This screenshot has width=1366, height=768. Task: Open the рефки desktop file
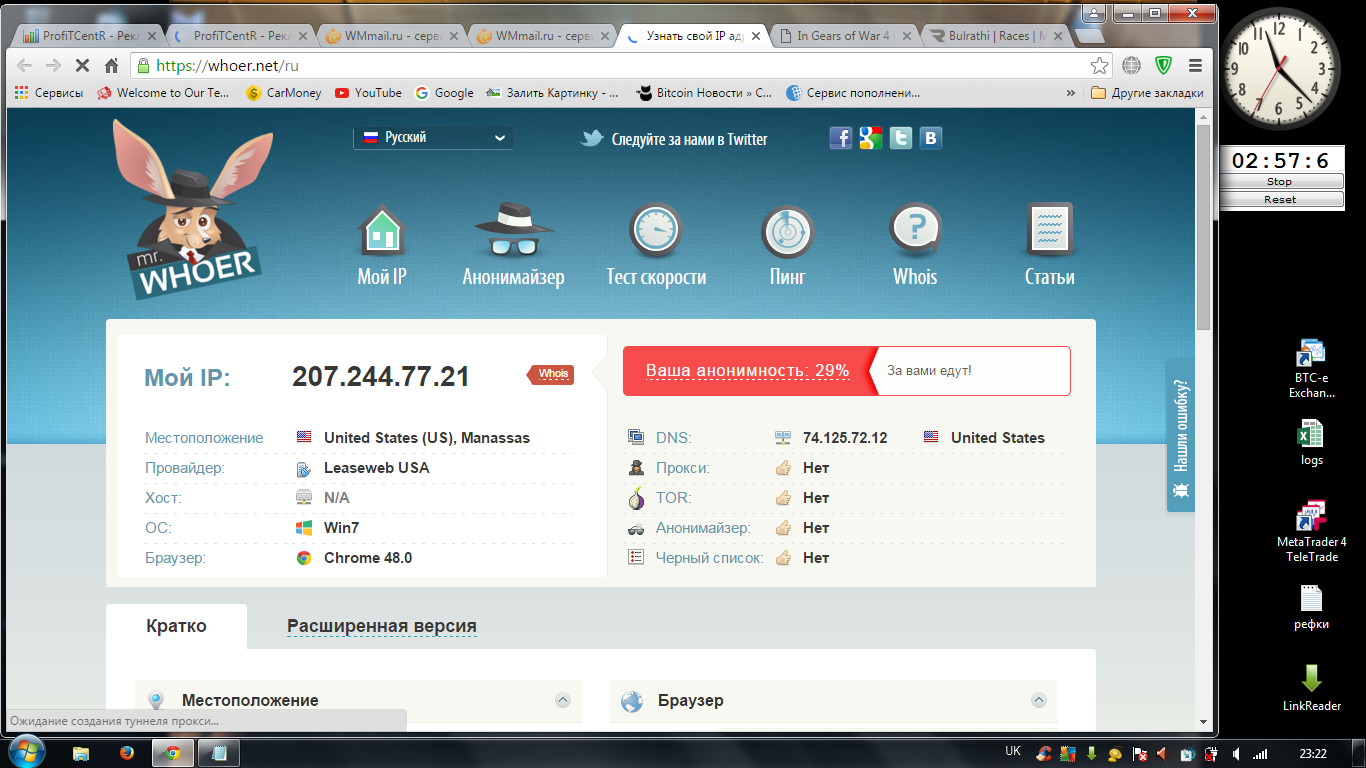click(x=1311, y=607)
